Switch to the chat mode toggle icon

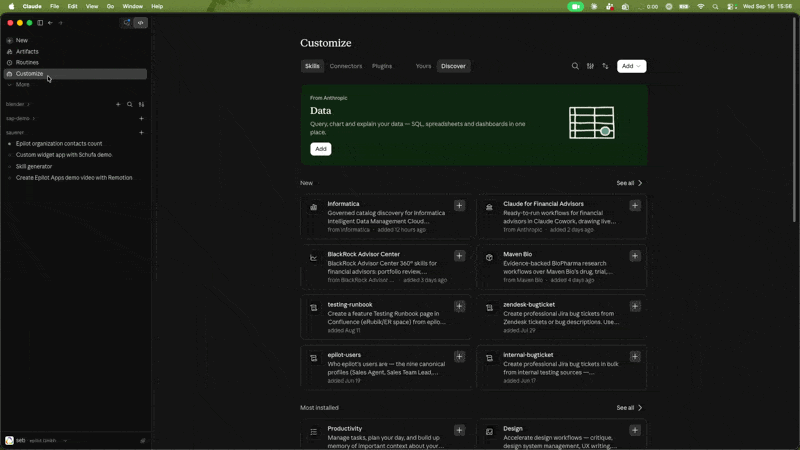click(x=127, y=22)
